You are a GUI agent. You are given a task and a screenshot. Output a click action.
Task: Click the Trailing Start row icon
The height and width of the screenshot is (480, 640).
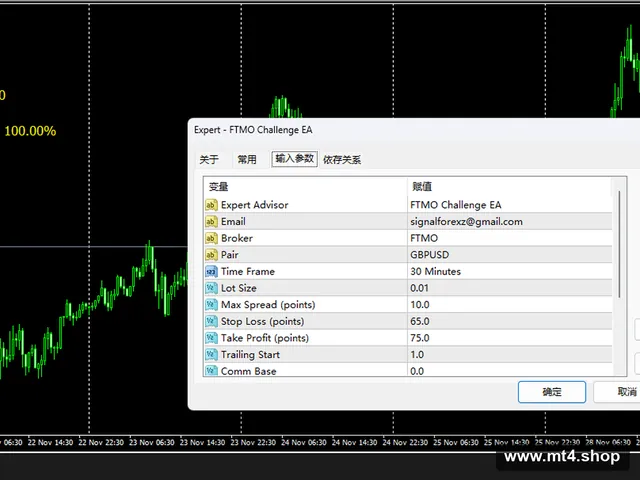click(x=211, y=355)
